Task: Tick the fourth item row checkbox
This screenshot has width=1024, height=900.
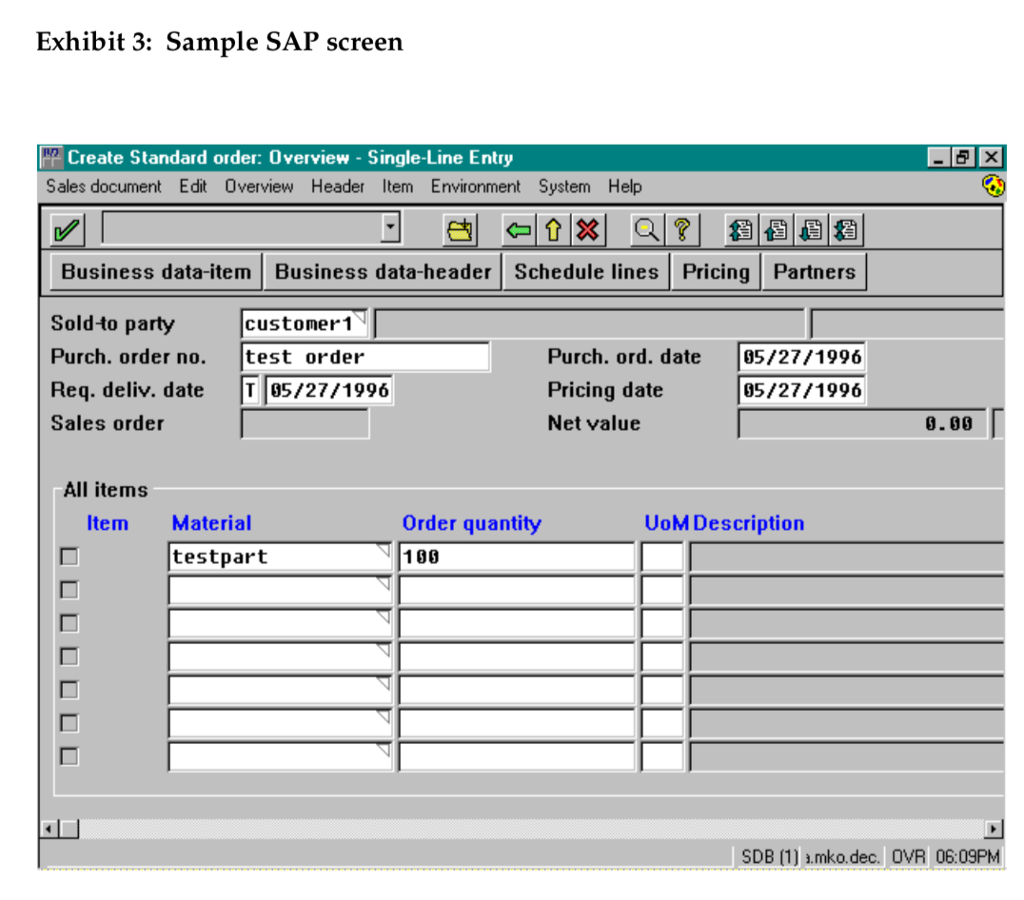Action: [x=69, y=656]
